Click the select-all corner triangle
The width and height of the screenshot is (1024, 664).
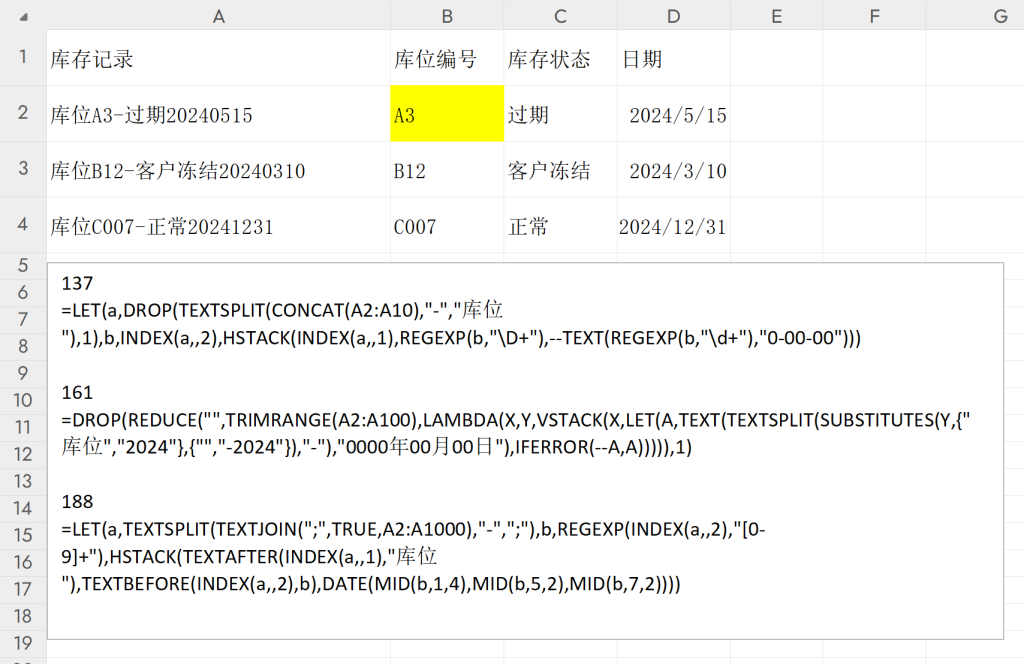click(24, 16)
